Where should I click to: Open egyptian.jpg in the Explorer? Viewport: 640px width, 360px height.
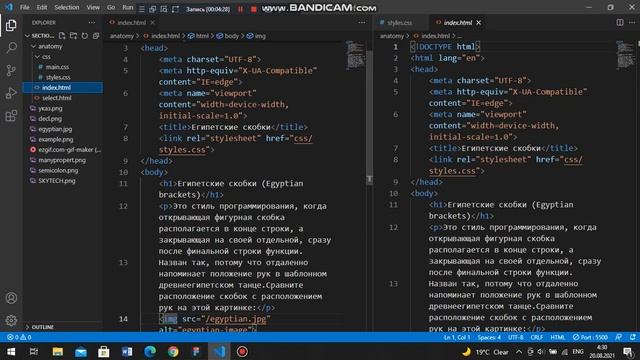click(55, 129)
